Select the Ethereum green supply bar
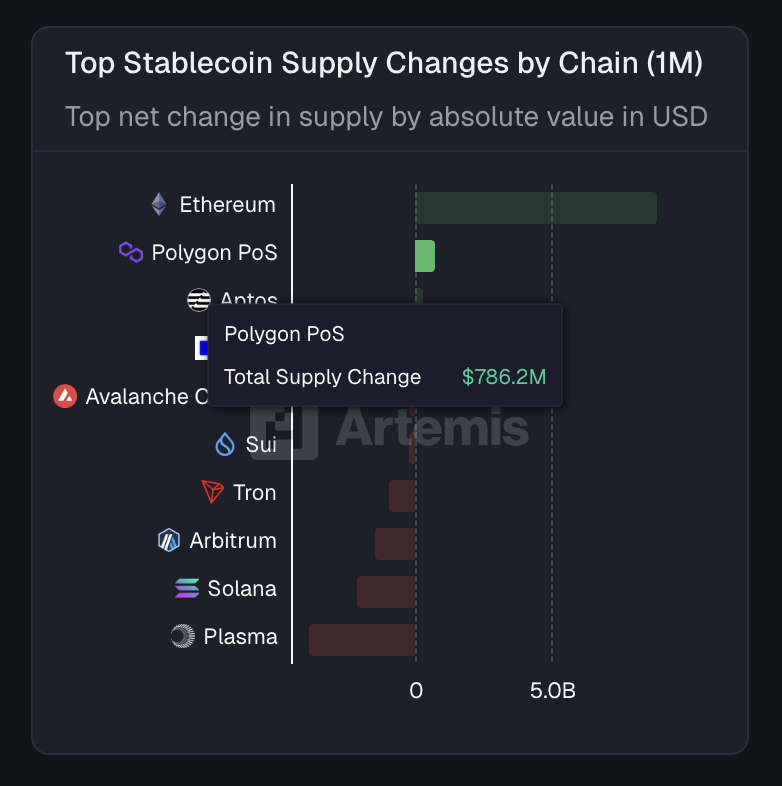The height and width of the screenshot is (786, 782). point(536,208)
